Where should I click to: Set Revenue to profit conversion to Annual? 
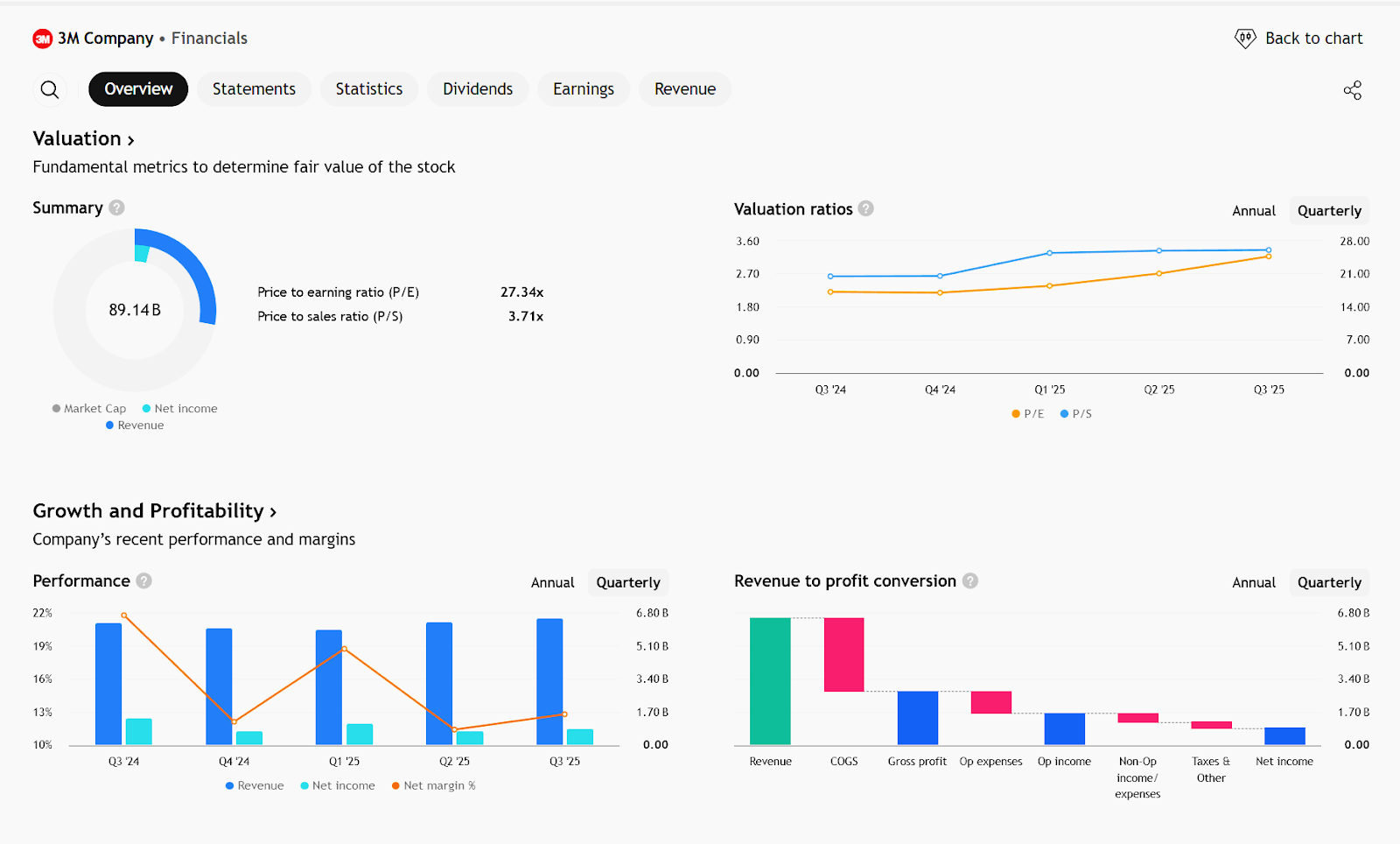(x=1253, y=583)
